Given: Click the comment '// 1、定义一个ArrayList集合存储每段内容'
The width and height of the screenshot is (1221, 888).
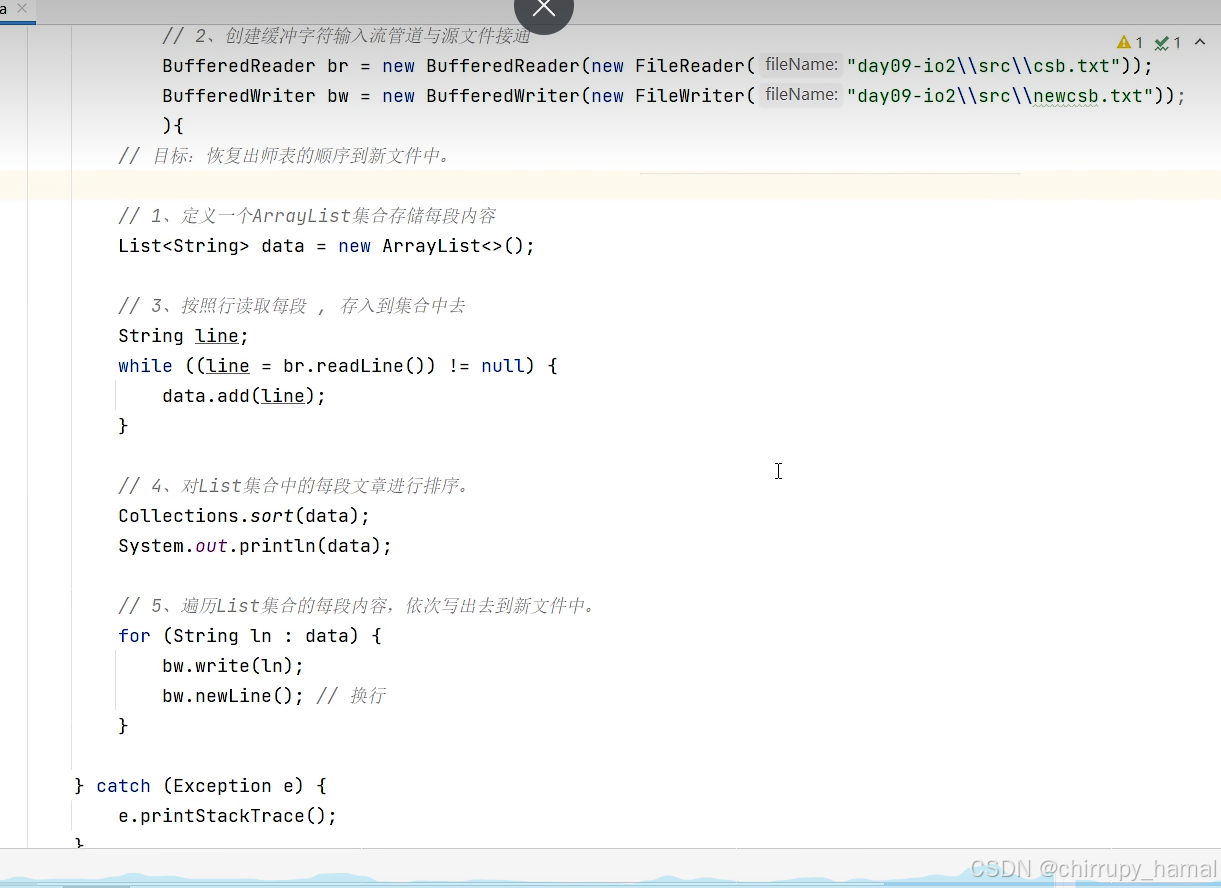Looking at the screenshot, I should [307, 216].
